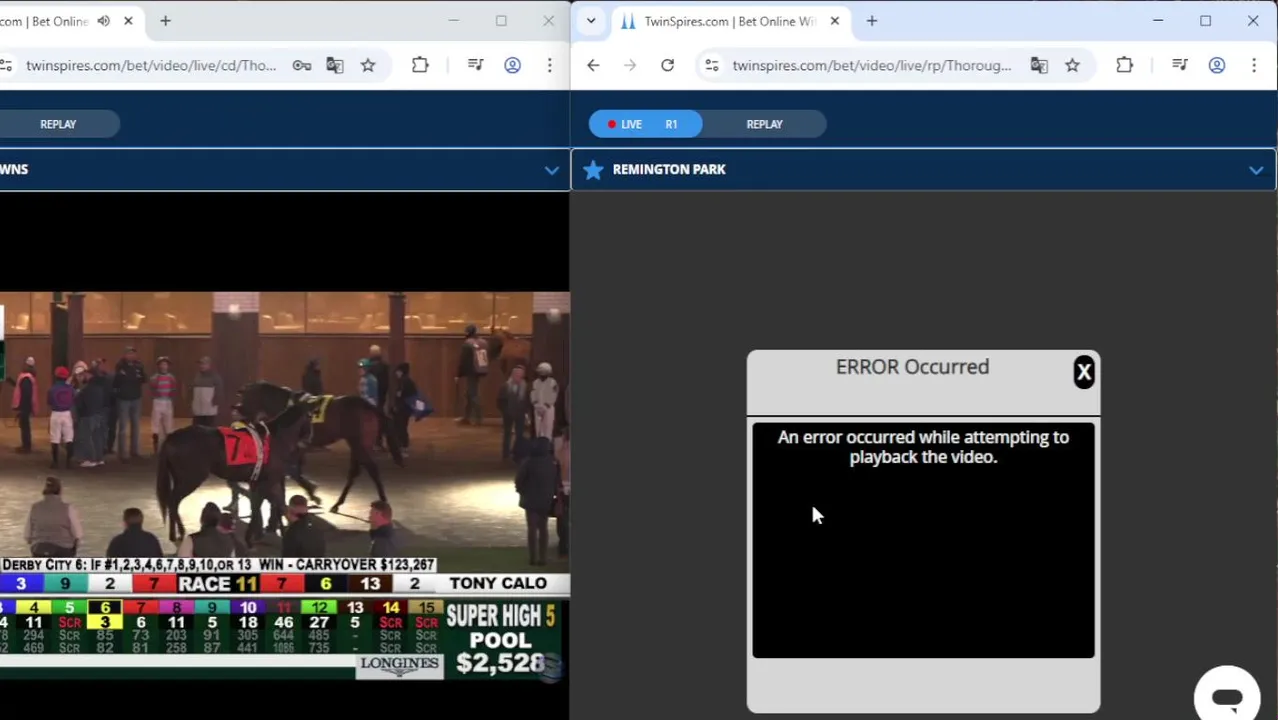Click the ERROR Occurred dialog title
Screen dimensions: 1278x720
(912, 367)
